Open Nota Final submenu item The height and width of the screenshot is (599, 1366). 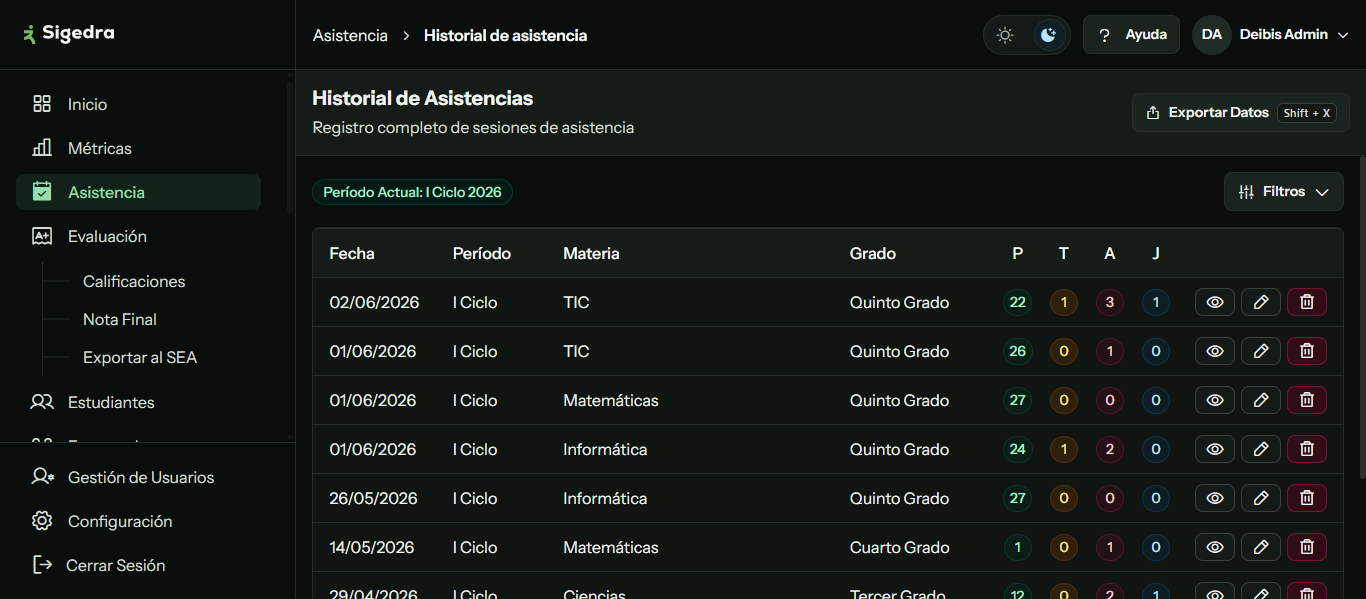(x=120, y=319)
